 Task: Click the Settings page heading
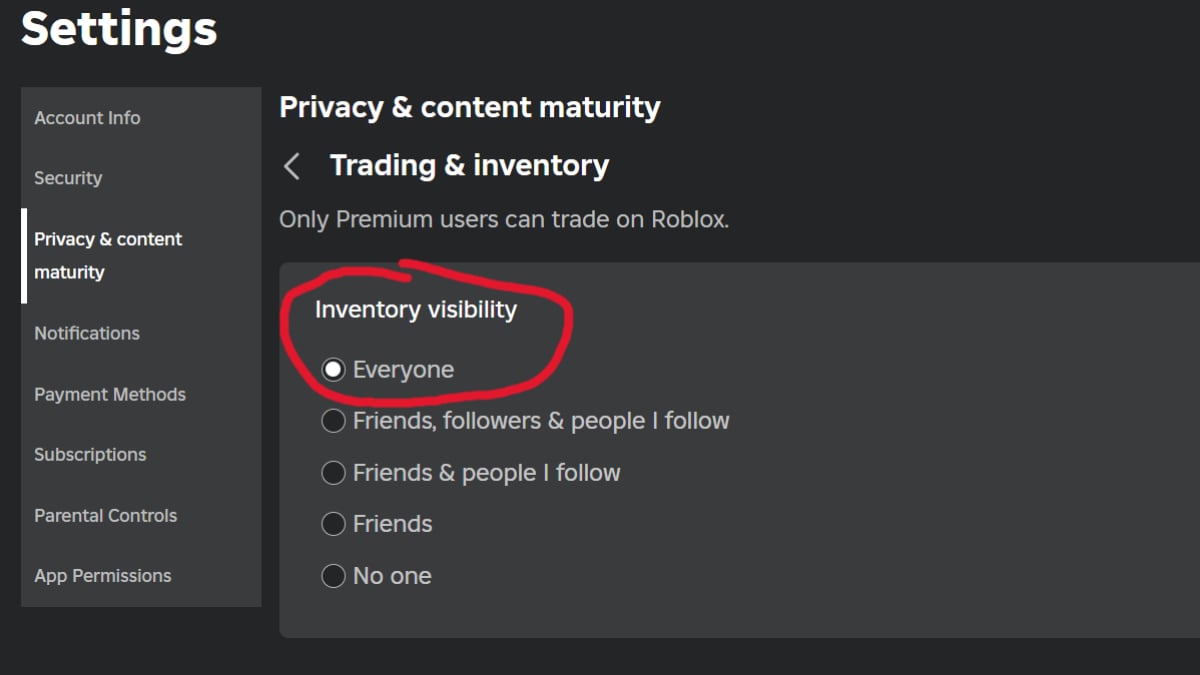click(117, 30)
